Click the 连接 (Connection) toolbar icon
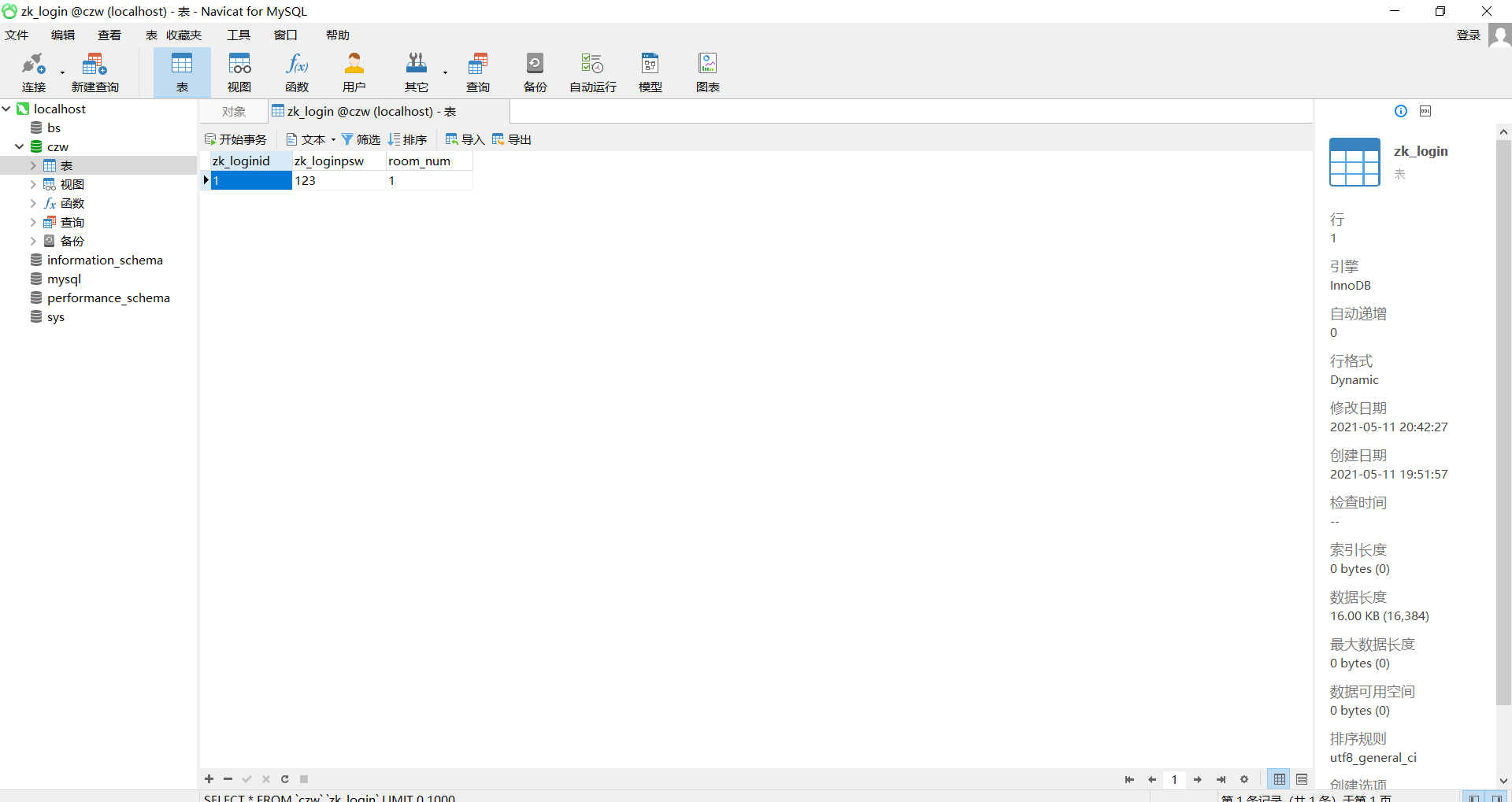 (34, 72)
